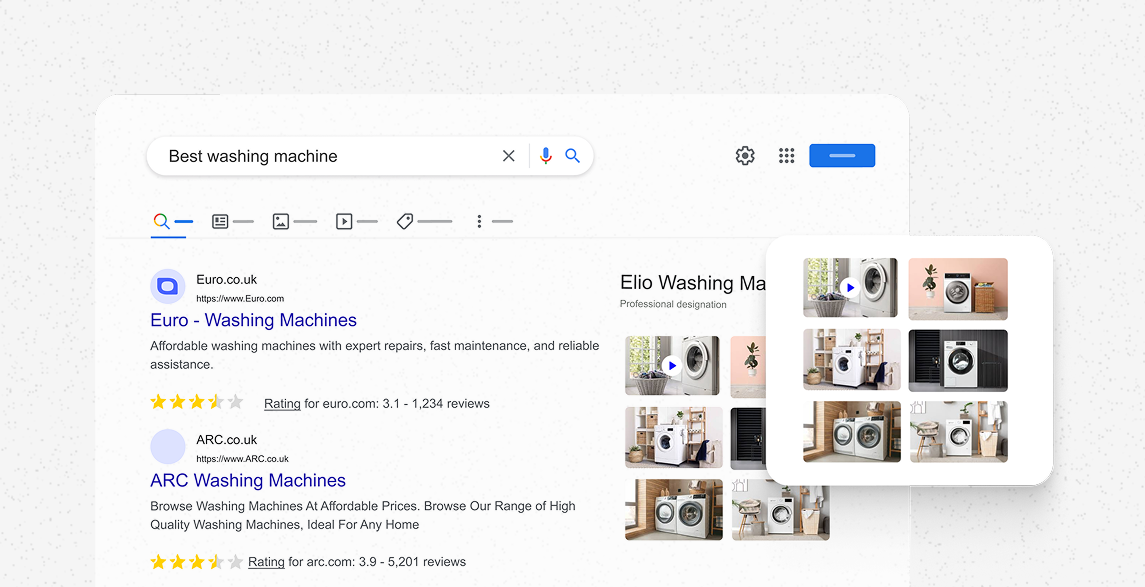The width and height of the screenshot is (1145, 587).
Task: Select the All results tab
Action: (x=172, y=221)
